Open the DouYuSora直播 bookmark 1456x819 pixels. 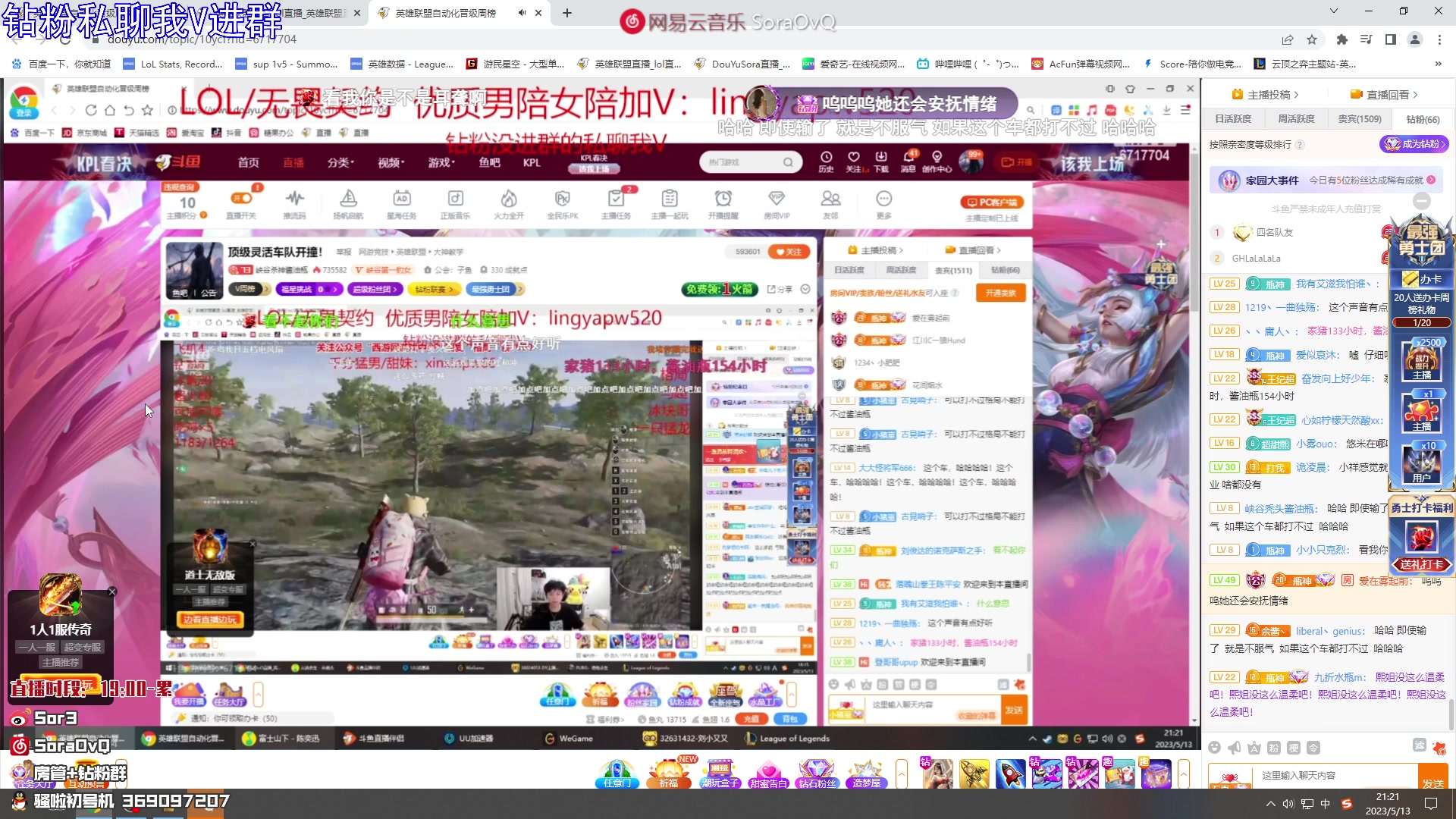pyautogui.click(x=742, y=64)
